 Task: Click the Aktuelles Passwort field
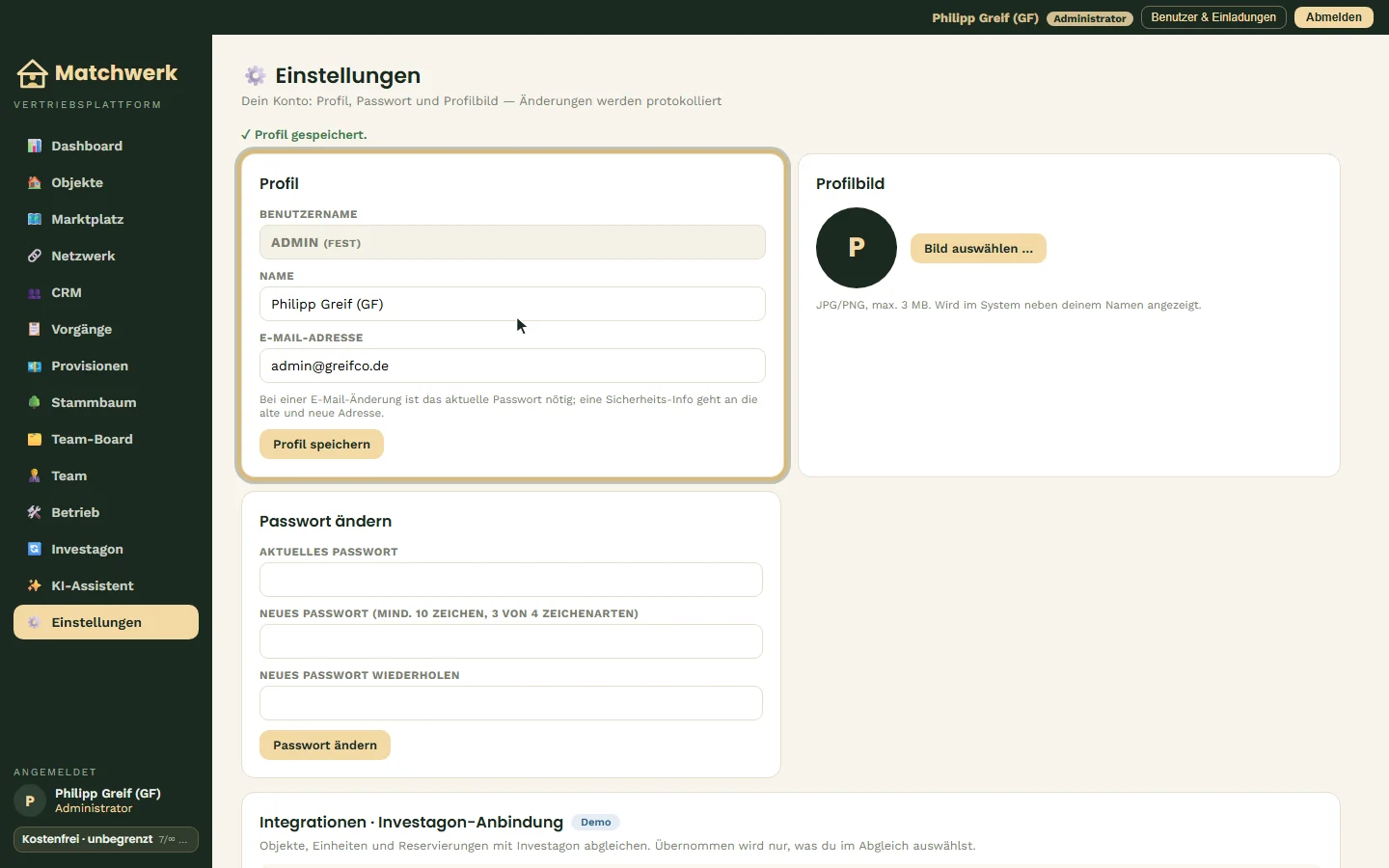point(511,580)
